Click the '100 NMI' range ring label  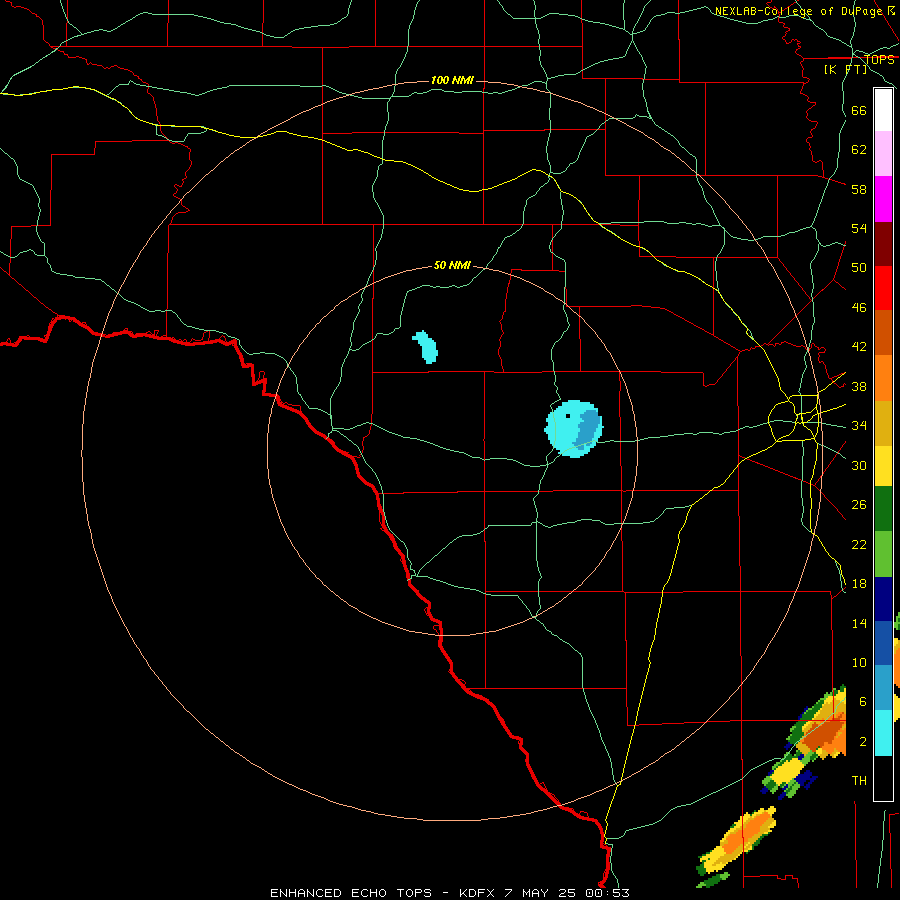[x=452, y=80]
